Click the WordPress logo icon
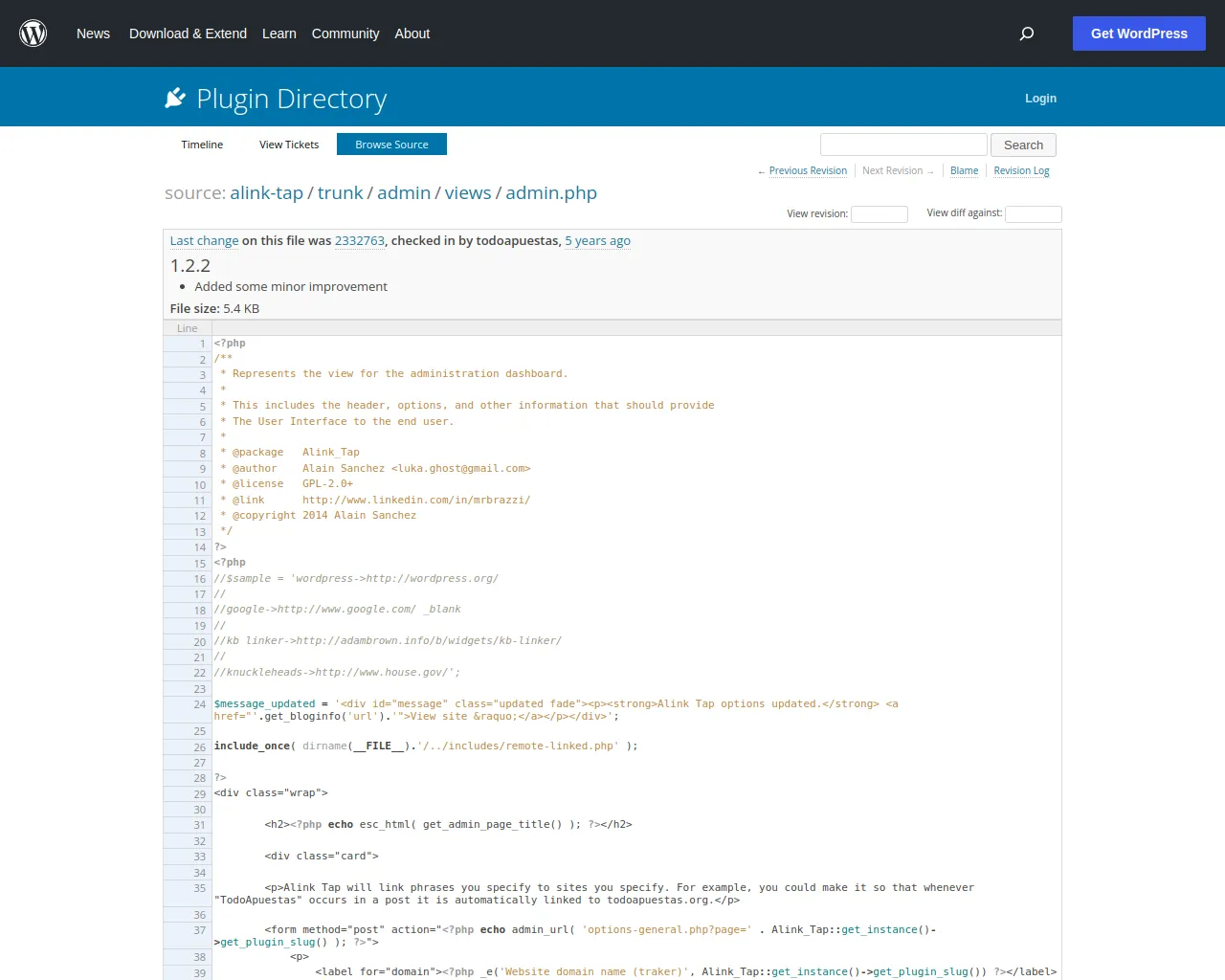The image size is (1225, 980). [x=33, y=33]
